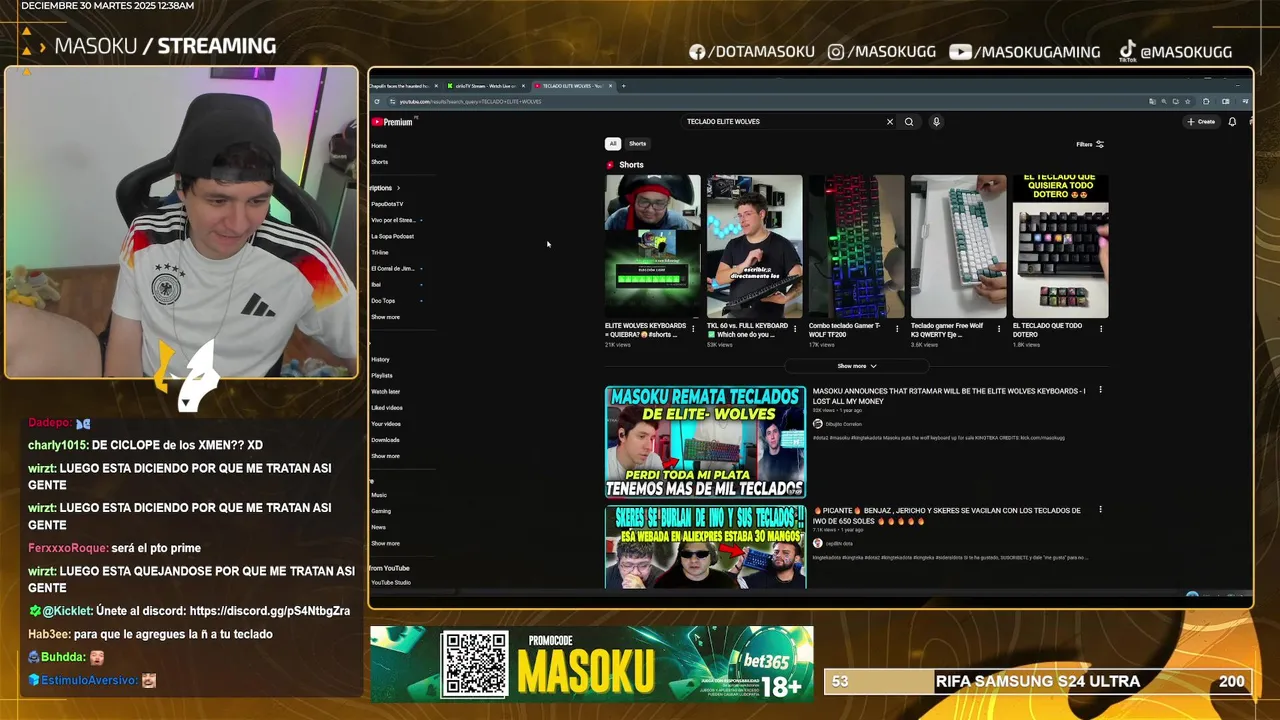Image resolution: width=1280 pixels, height=720 pixels.
Task: Select the Shorts filter chip
Action: (637, 144)
